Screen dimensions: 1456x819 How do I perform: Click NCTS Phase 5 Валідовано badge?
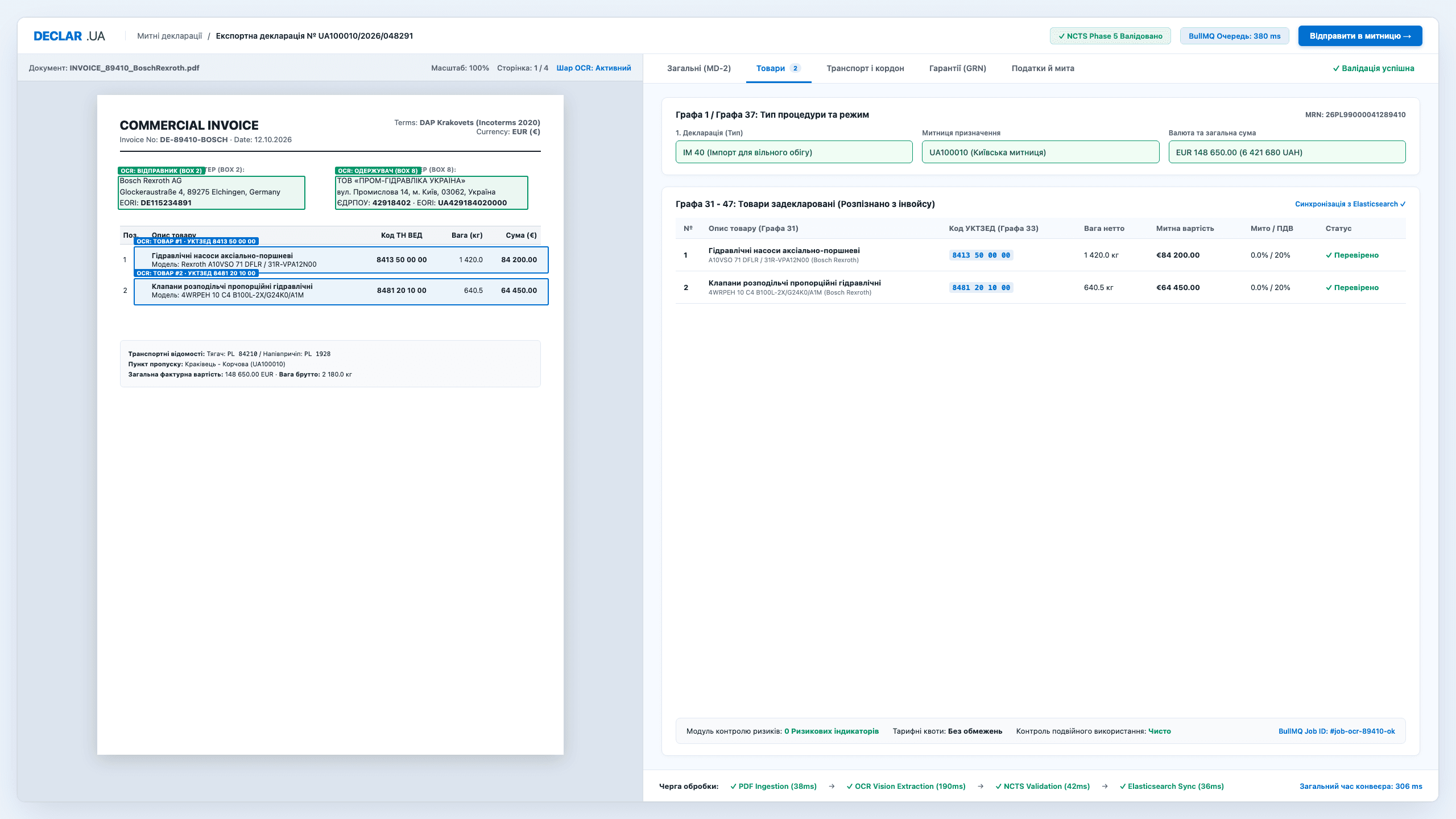[1110, 36]
